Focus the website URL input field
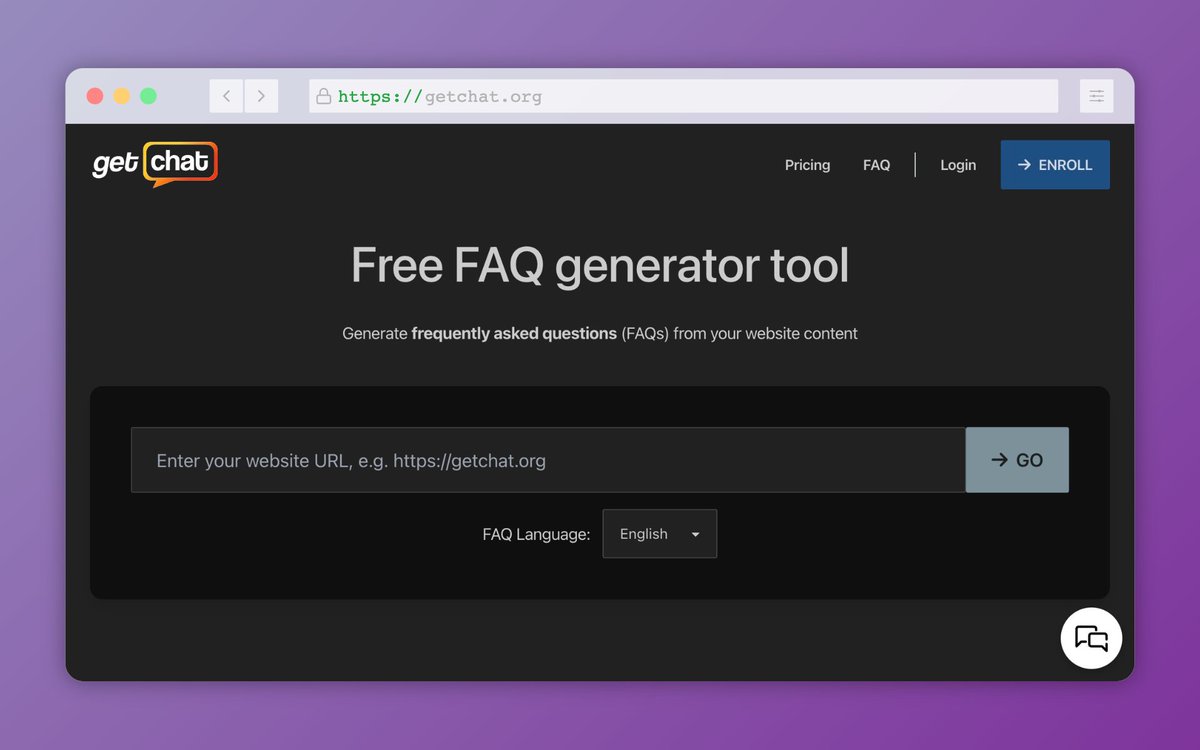The width and height of the screenshot is (1200, 750). pos(548,460)
